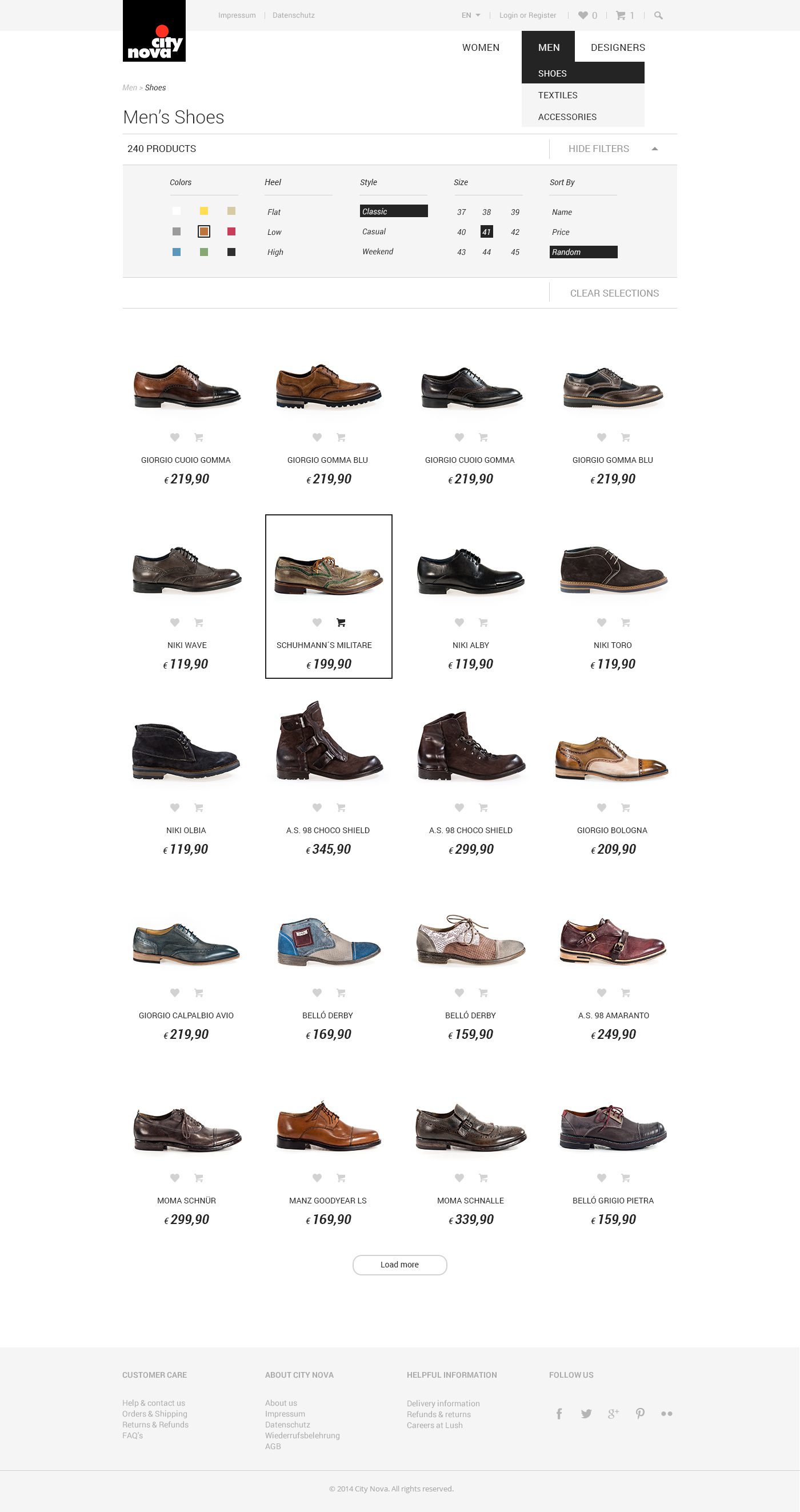Open City Nova's Pinterest page icon

640,1413
